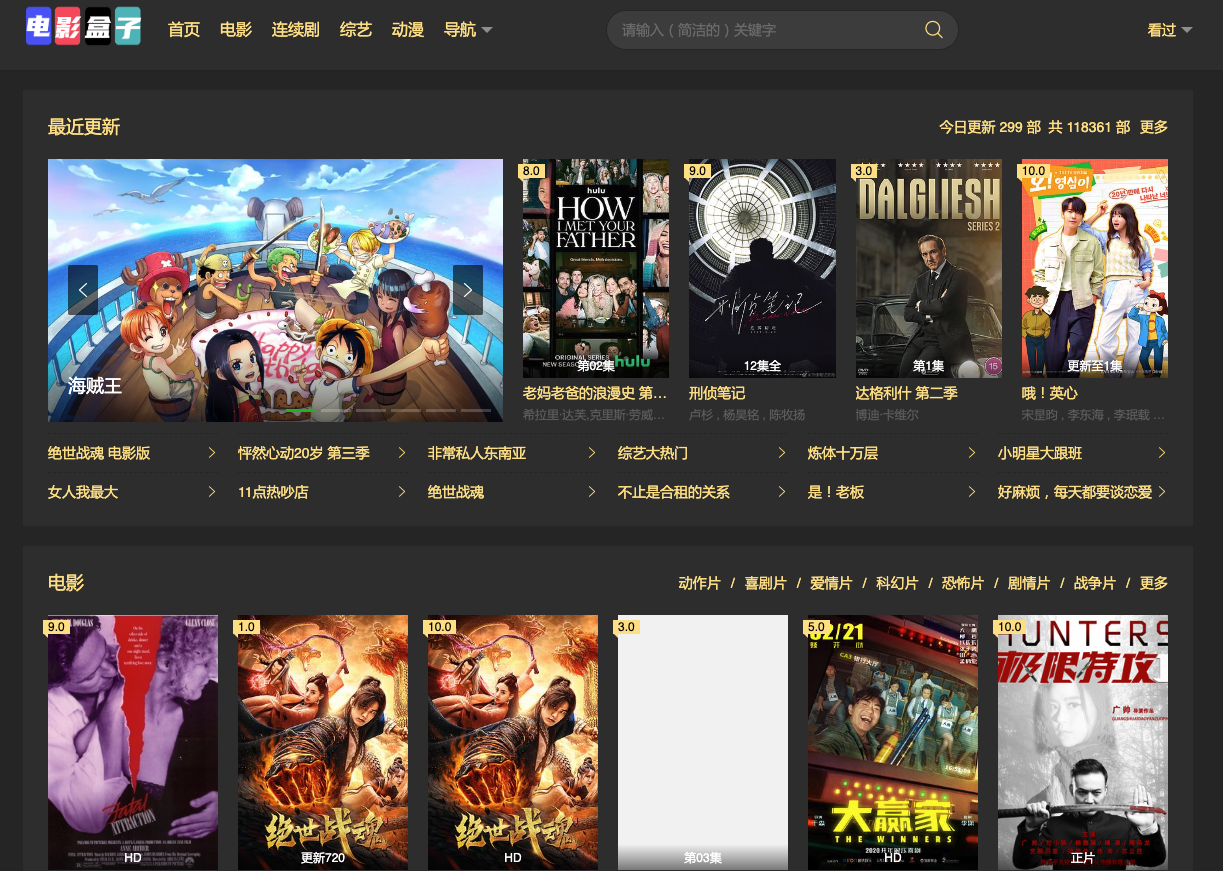Filter movies by 喜剧片

(765, 583)
